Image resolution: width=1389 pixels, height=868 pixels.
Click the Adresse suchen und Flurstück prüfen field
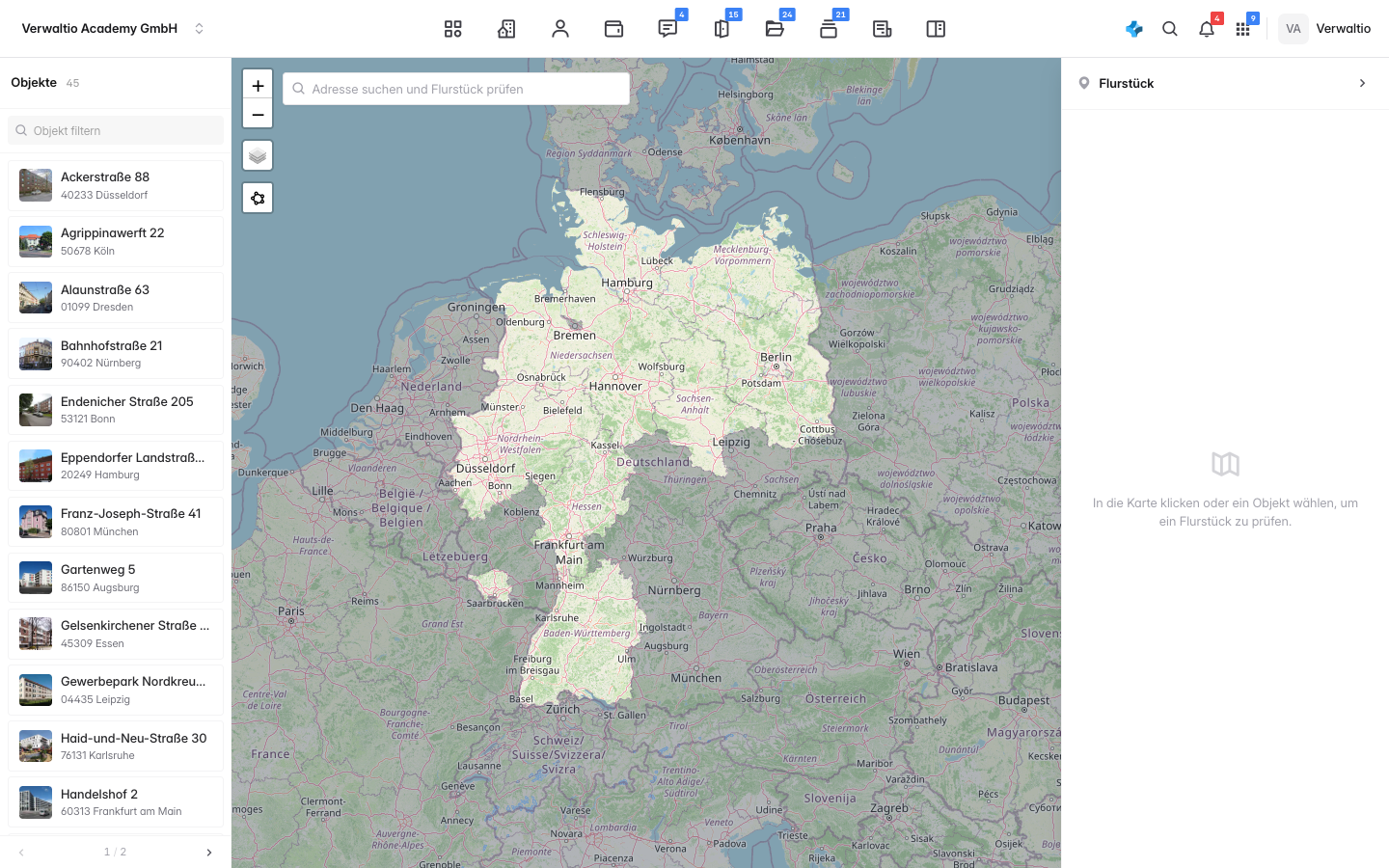coord(456,89)
